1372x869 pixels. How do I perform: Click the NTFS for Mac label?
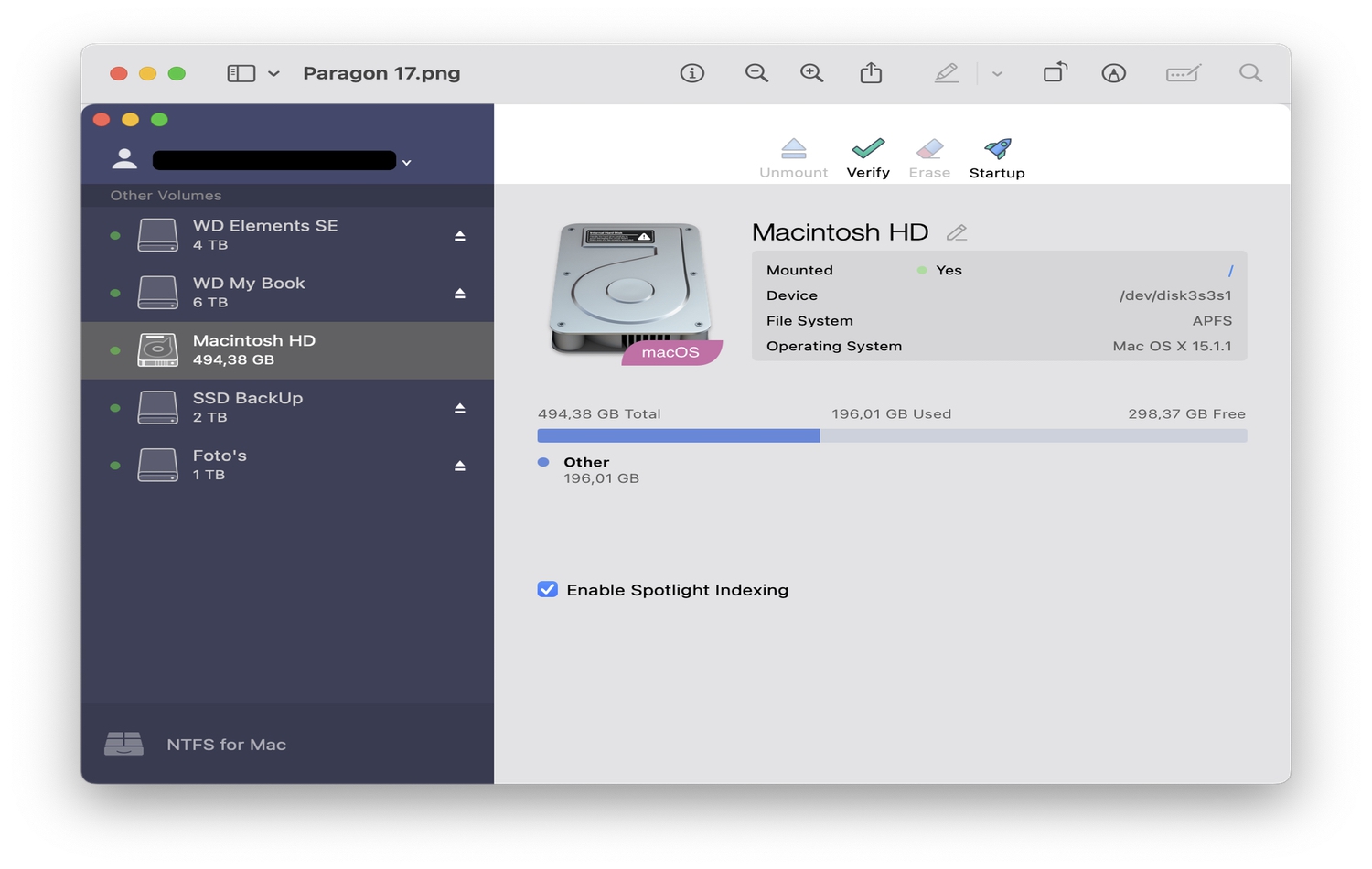click(227, 745)
